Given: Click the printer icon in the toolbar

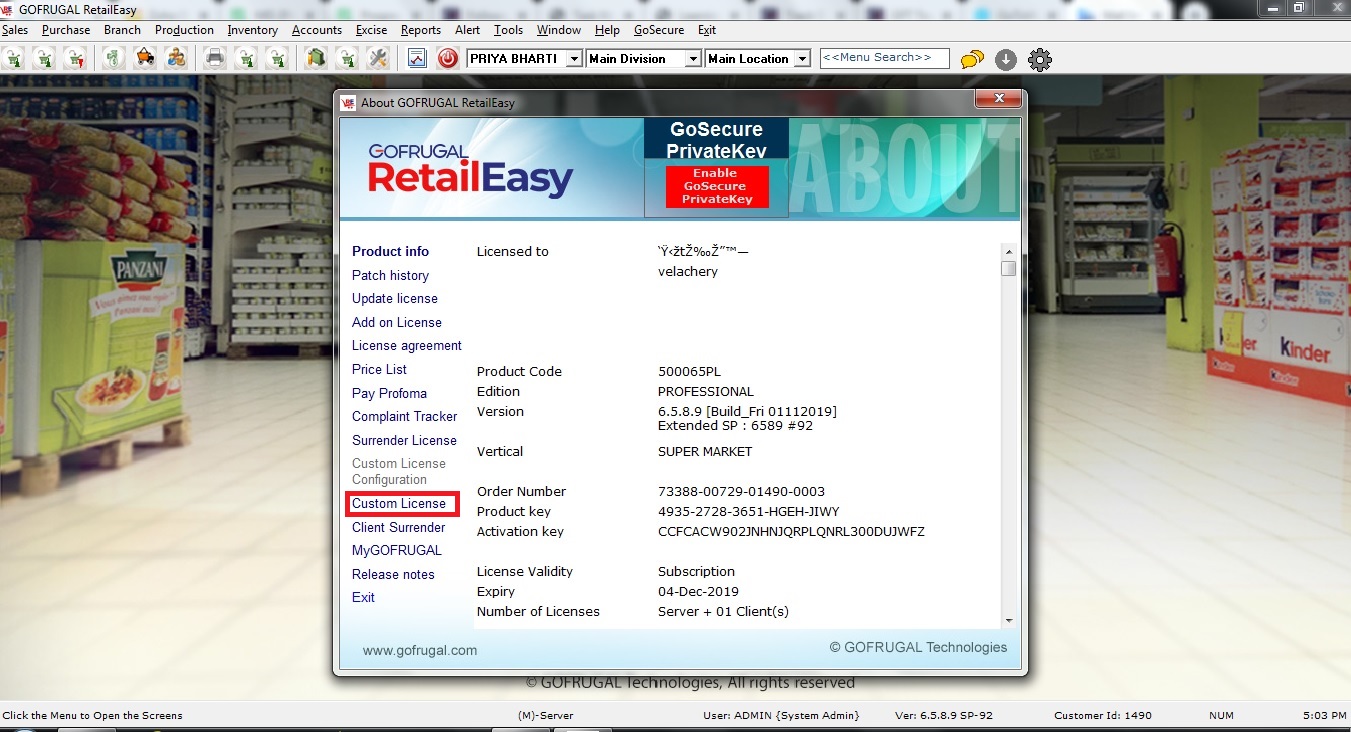Looking at the screenshot, I should [x=215, y=58].
